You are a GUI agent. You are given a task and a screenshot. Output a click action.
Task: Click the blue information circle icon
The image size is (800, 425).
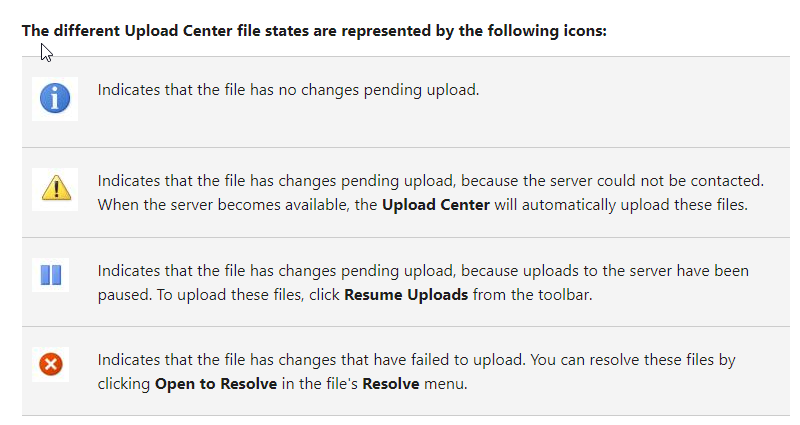click(55, 98)
